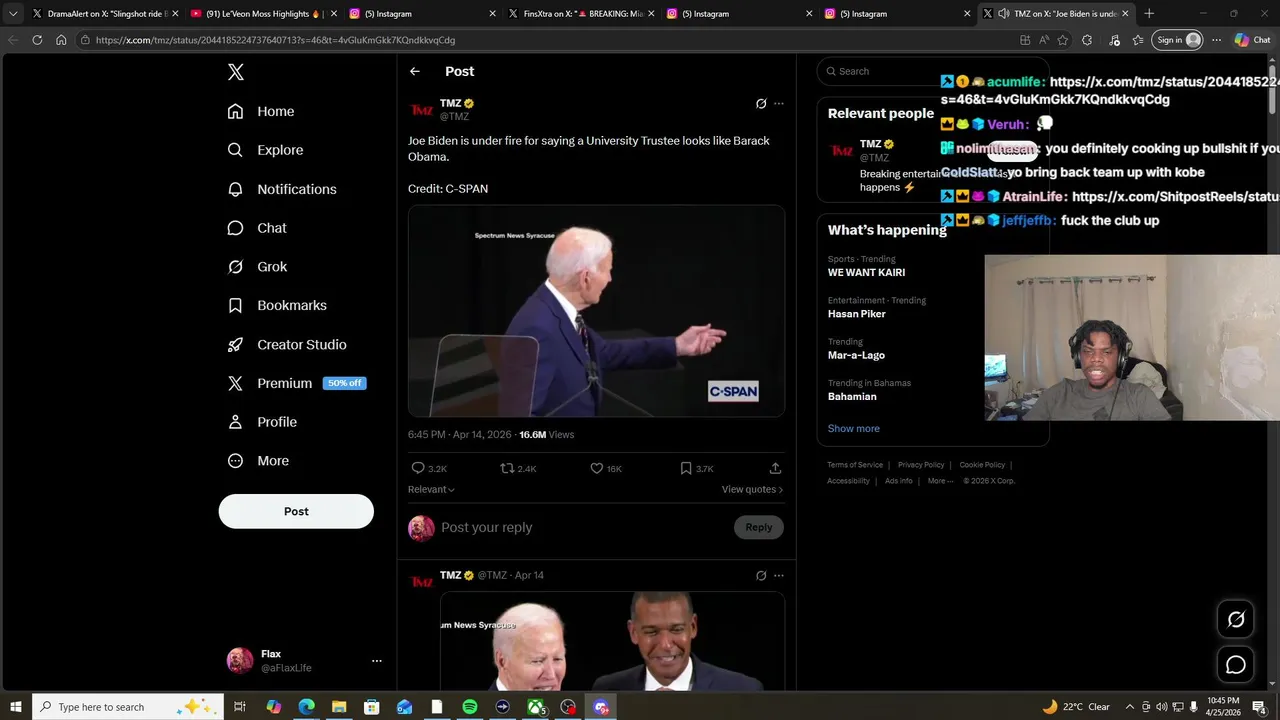Open the second TMZ post's video thumbnail

[x=612, y=641]
